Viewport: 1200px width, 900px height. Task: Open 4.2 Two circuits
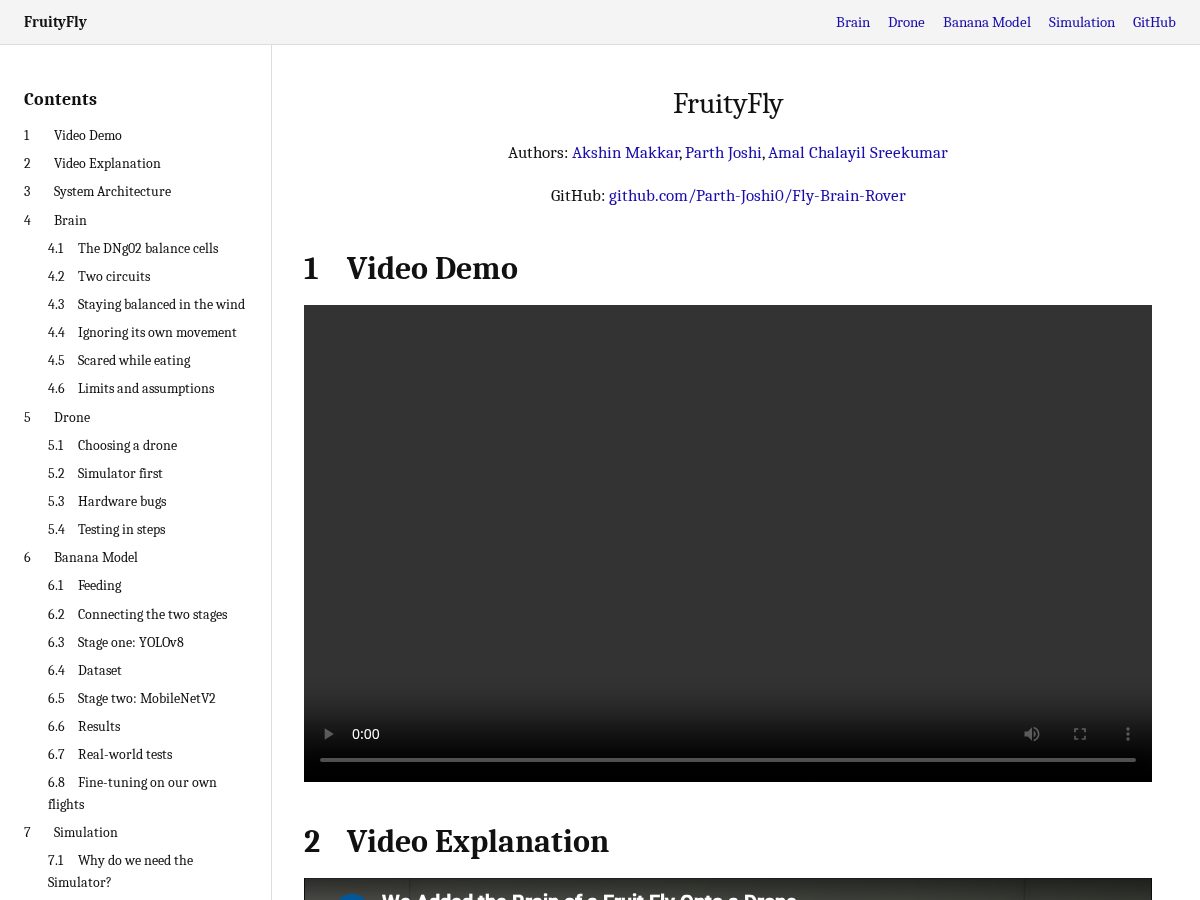pos(99,276)
